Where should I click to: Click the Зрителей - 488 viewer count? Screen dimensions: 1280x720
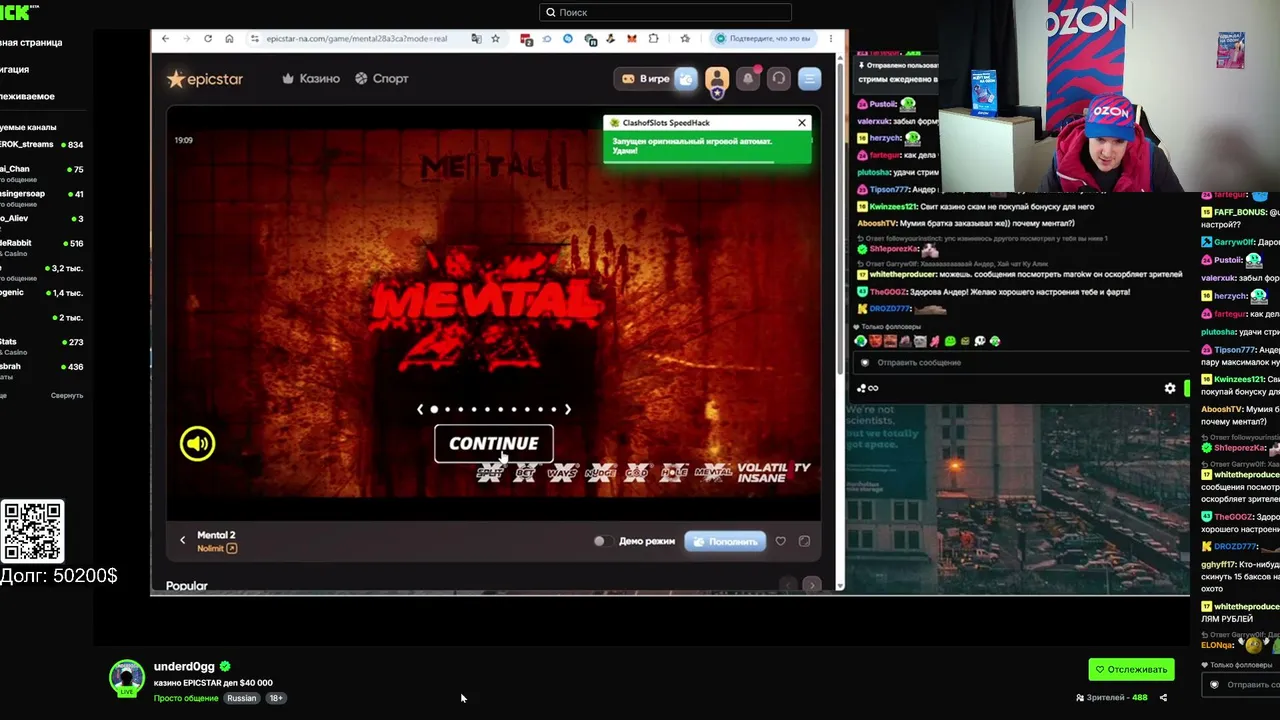pos(1111,698)
